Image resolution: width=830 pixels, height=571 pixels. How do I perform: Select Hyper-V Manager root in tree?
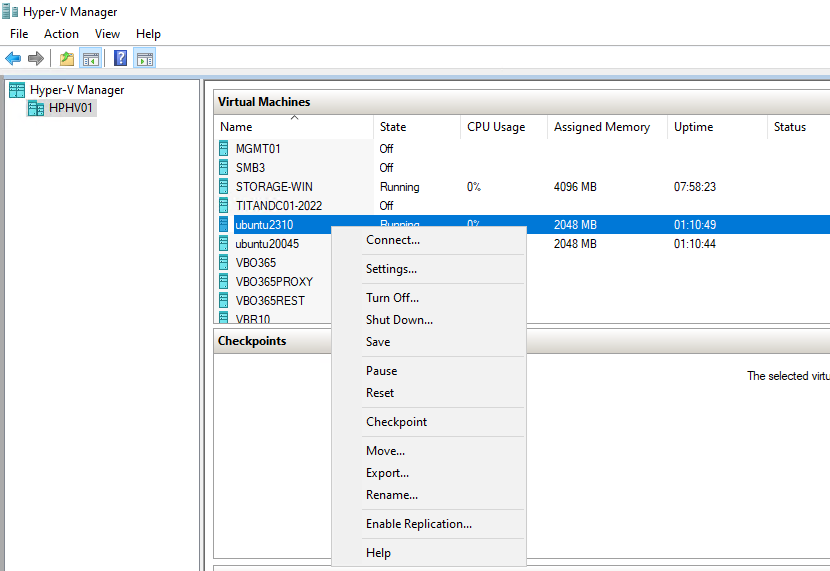coord(77,90)
